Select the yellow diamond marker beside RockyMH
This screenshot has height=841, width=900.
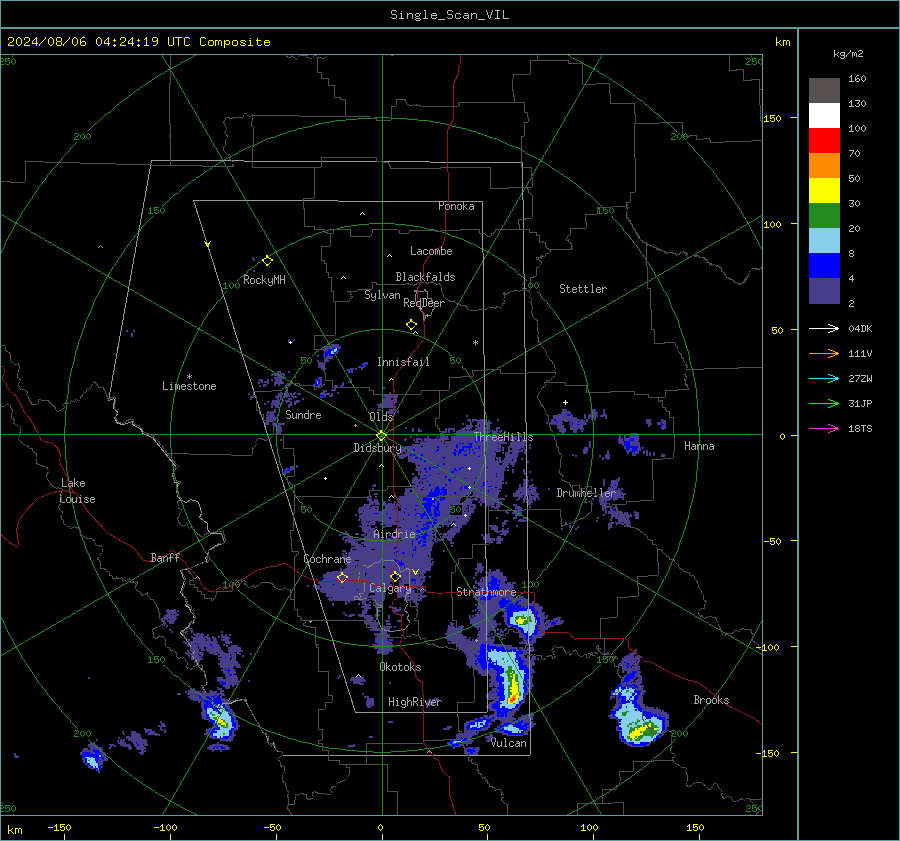click(x=267, y=261)
